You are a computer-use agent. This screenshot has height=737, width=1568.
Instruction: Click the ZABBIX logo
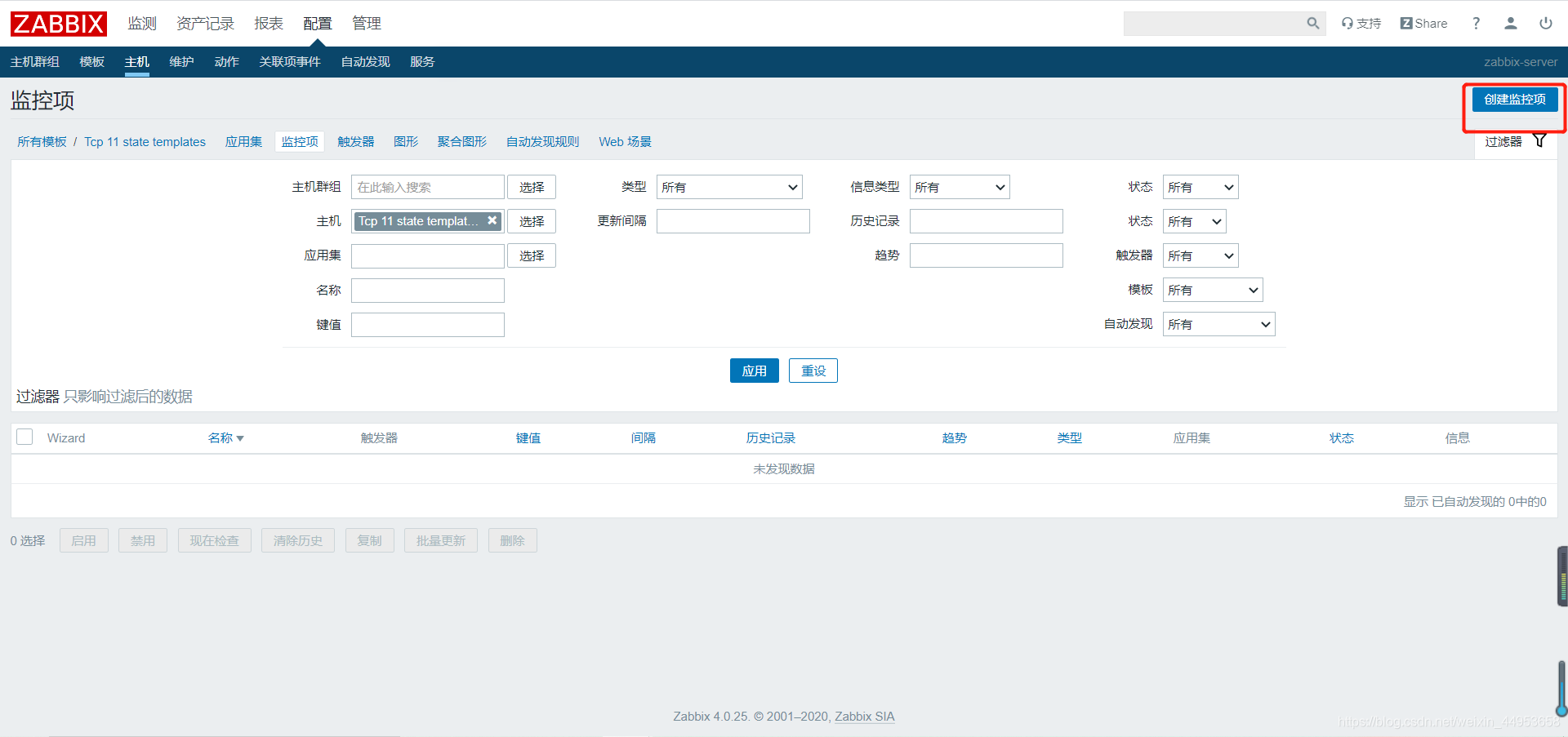[x=59, y=24]
